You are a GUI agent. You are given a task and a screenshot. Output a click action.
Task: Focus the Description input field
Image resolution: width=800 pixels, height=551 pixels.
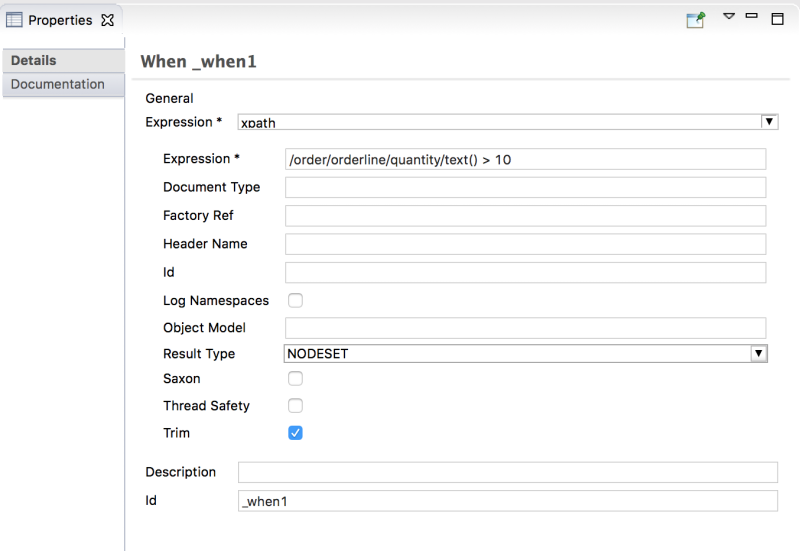pyautogui.click(x=507, y=472)
